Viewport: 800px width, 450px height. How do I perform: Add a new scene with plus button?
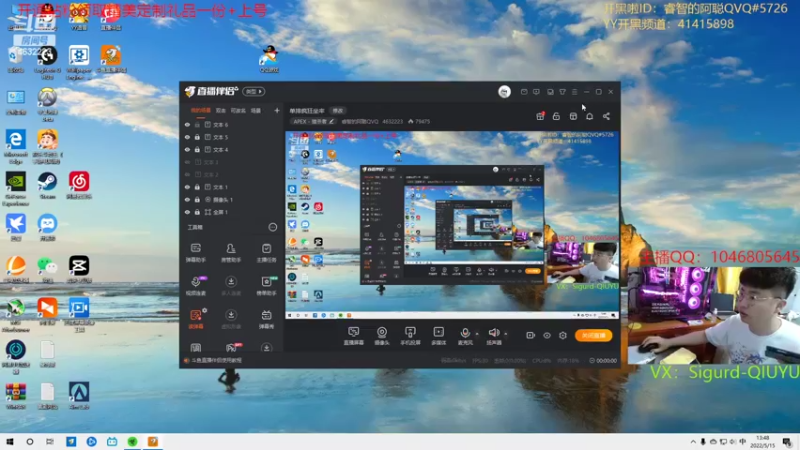277,110
